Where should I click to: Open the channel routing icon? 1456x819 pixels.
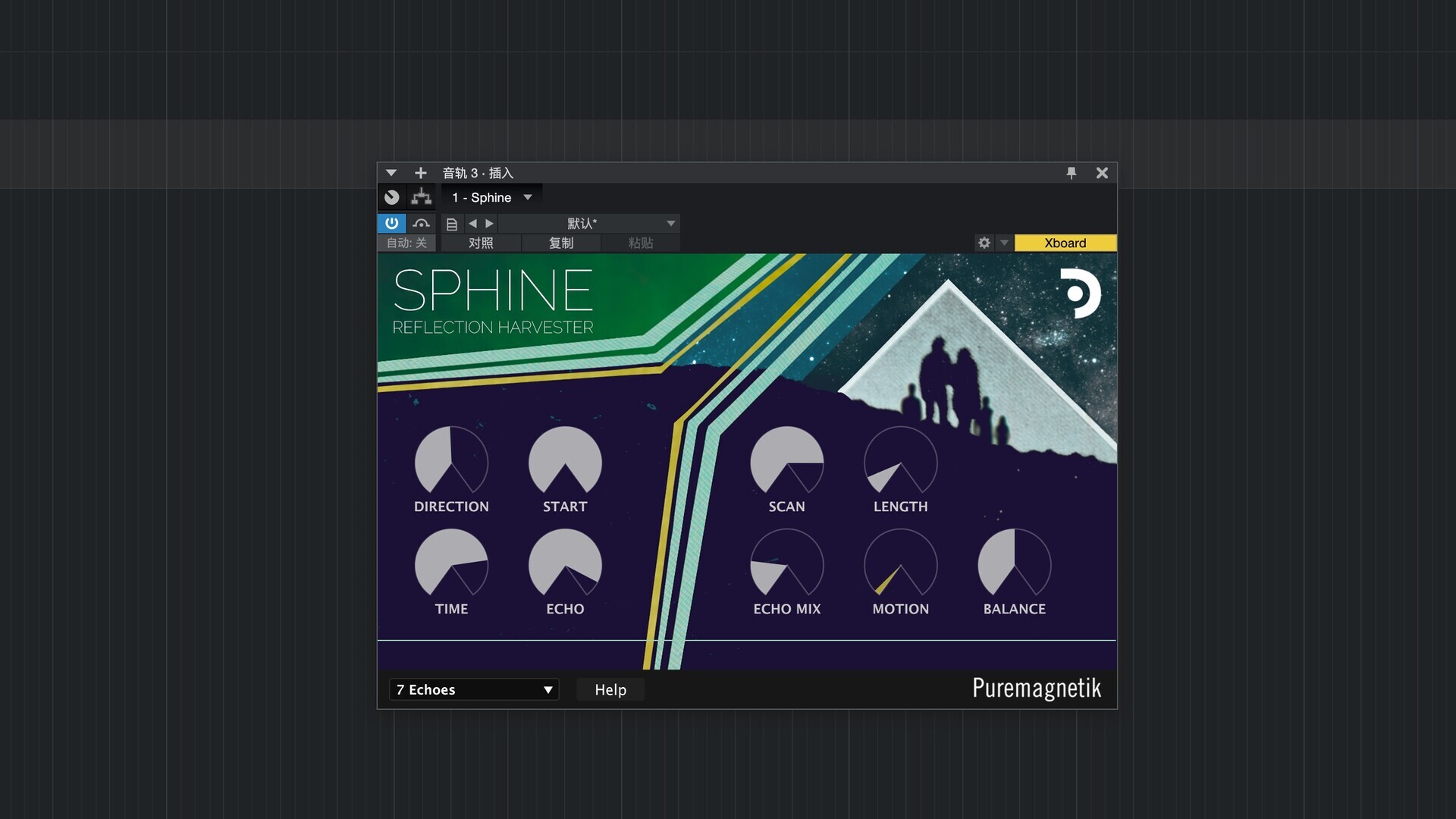click(422, 197)
